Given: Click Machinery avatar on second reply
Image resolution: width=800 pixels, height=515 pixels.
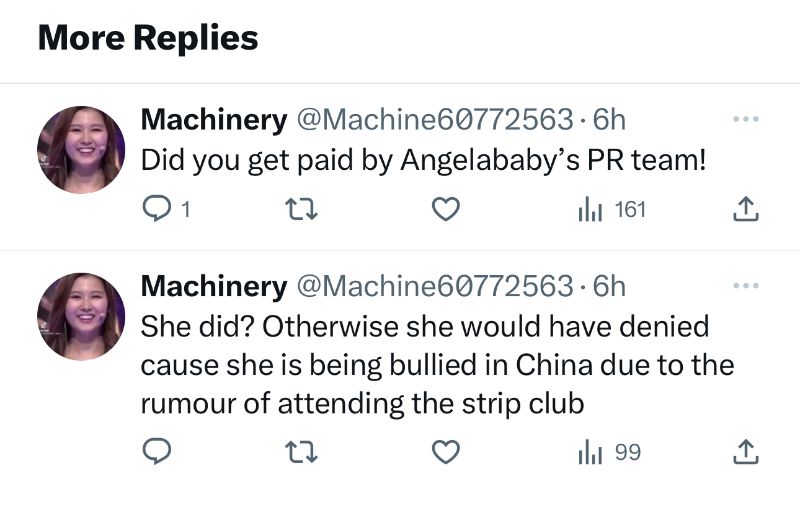Looking at the screenshot, I should tap(81, 316).
